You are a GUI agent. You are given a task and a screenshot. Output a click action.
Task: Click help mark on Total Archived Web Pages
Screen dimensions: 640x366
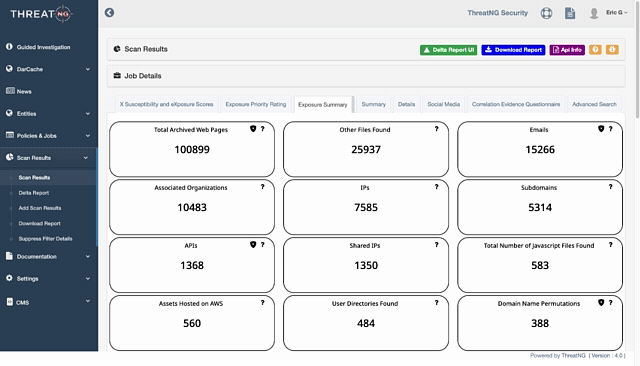[x=262, y=129]
